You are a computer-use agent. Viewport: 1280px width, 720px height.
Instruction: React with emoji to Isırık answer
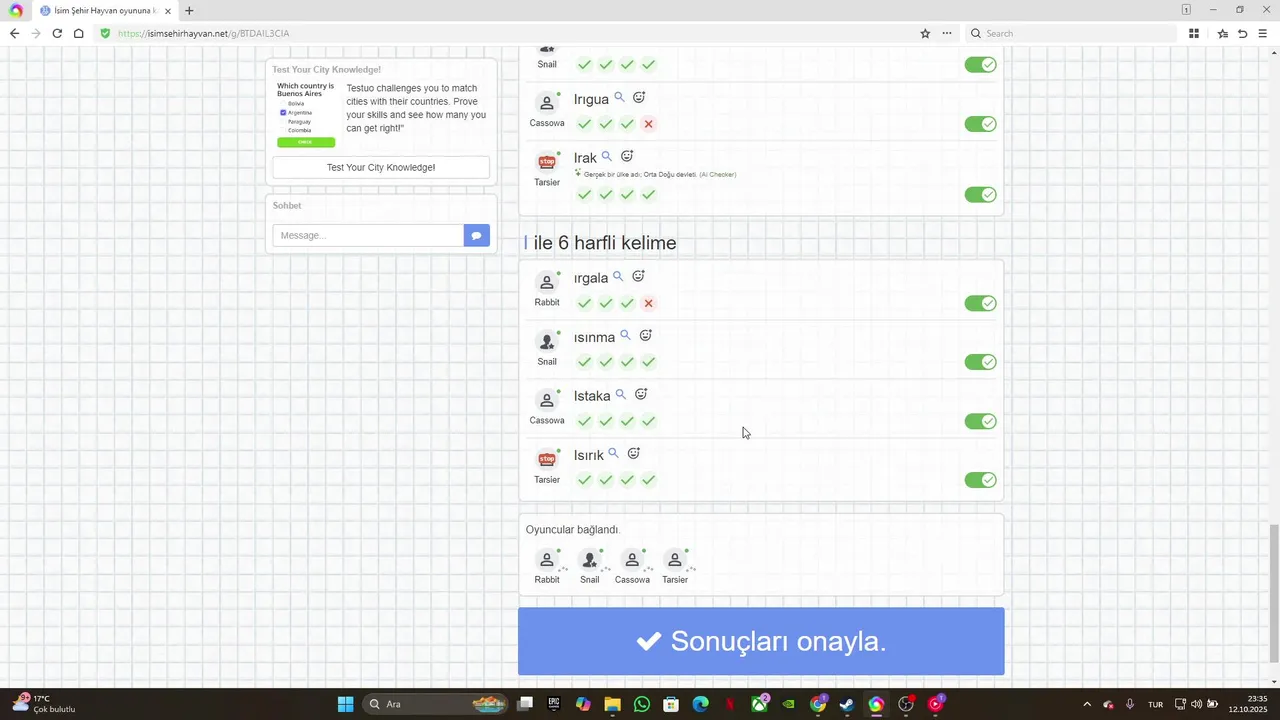pyautogui.click(x=633, y=453)
